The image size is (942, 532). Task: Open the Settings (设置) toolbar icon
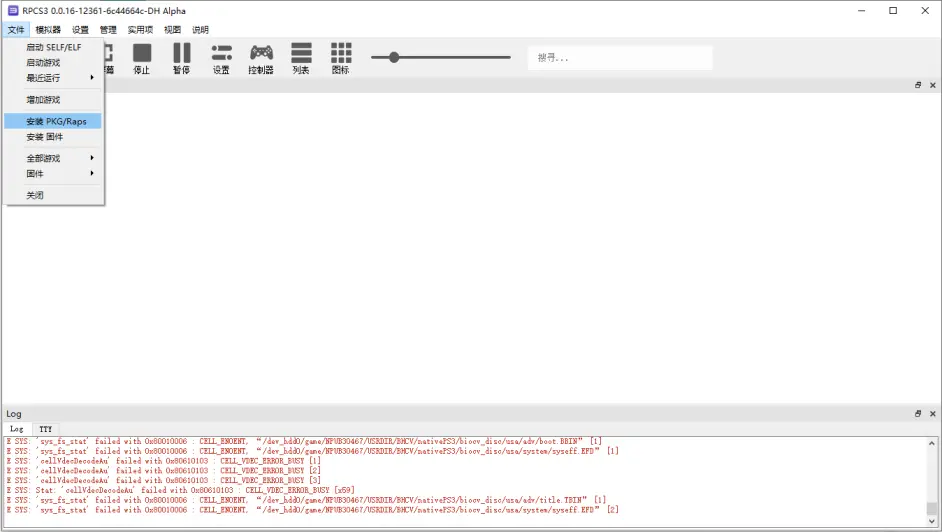pyautogui.click(x=221, y=58)
